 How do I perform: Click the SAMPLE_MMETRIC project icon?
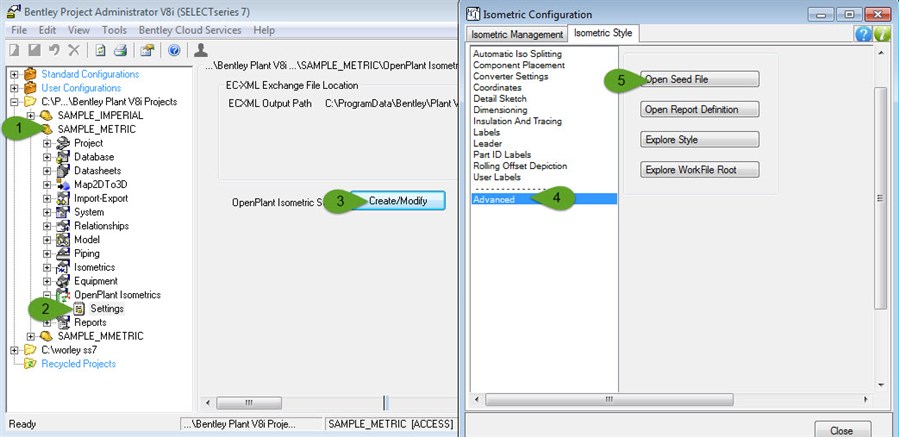46,336
